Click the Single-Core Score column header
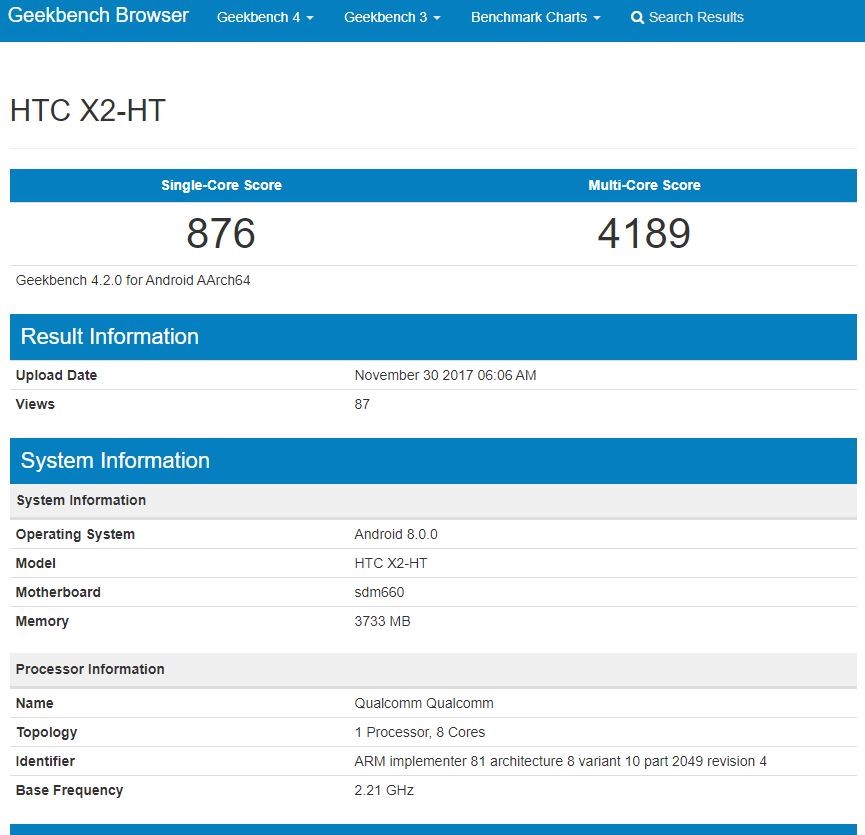Viewport: 865px width, 835px height. point(221,185)
